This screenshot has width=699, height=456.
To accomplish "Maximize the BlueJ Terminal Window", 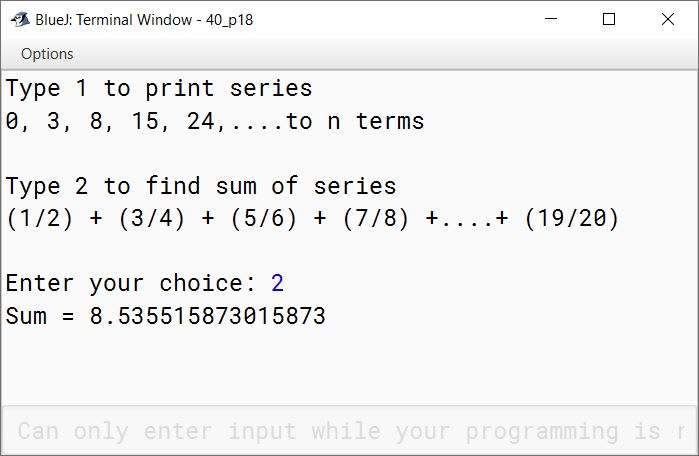I will pyautogui.click(x=609, y=19).
